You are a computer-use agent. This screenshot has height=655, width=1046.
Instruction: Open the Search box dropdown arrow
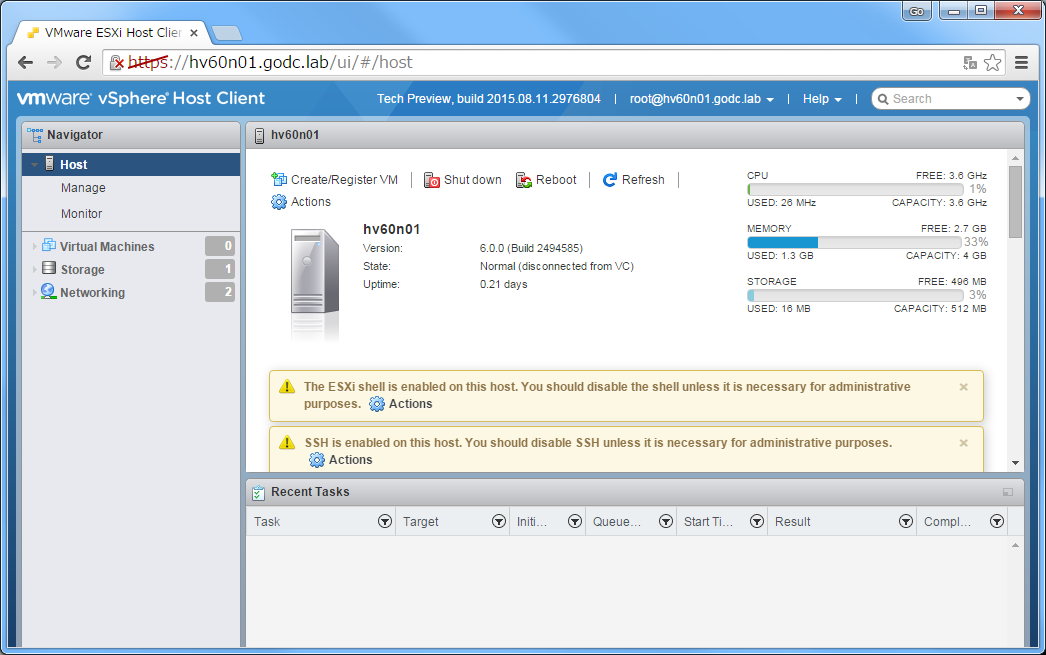tap(1020, 99)
